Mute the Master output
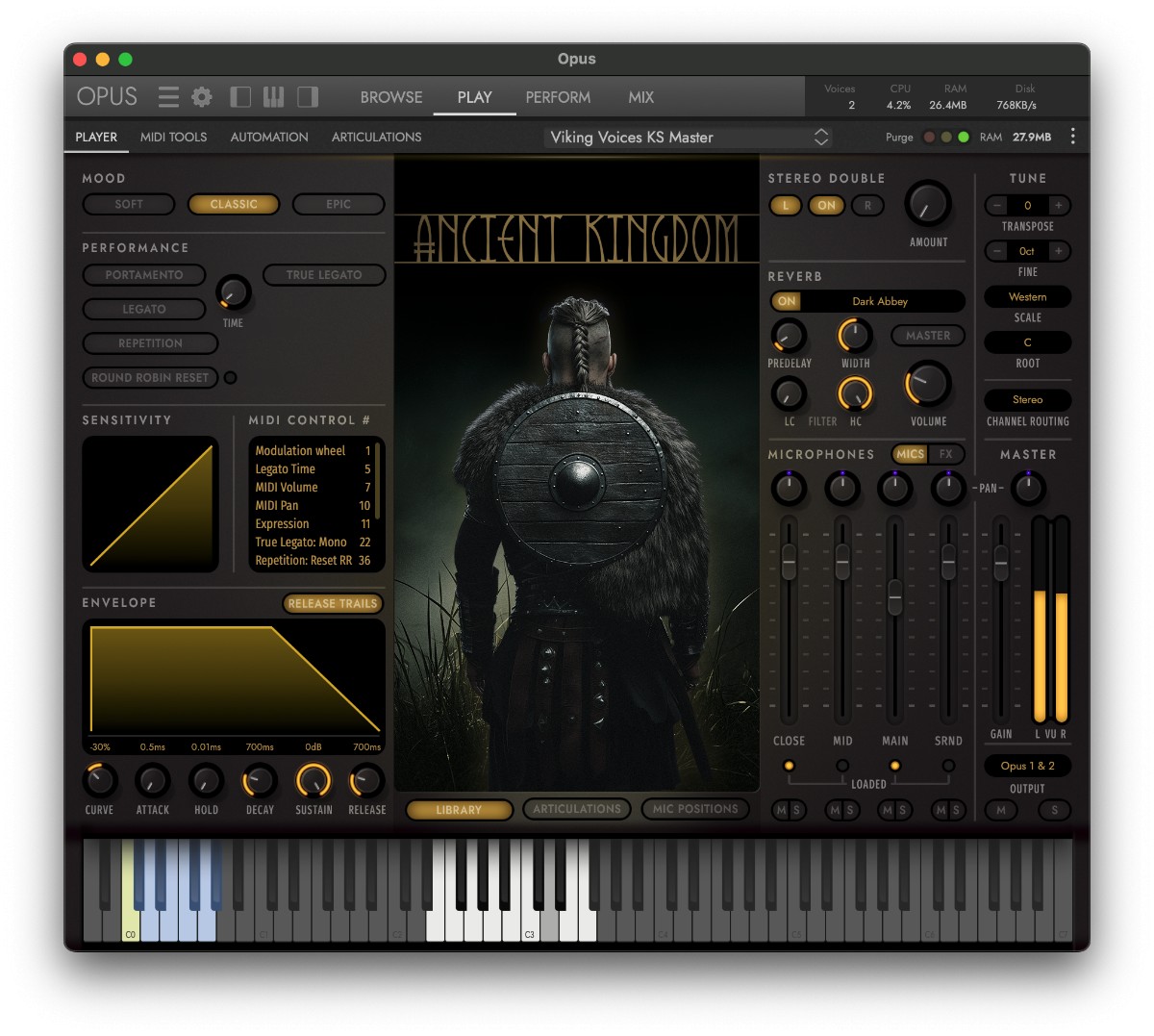Image resolution: width=1154 pixels, height=1036 pixels. click(x=1001, y=810)
